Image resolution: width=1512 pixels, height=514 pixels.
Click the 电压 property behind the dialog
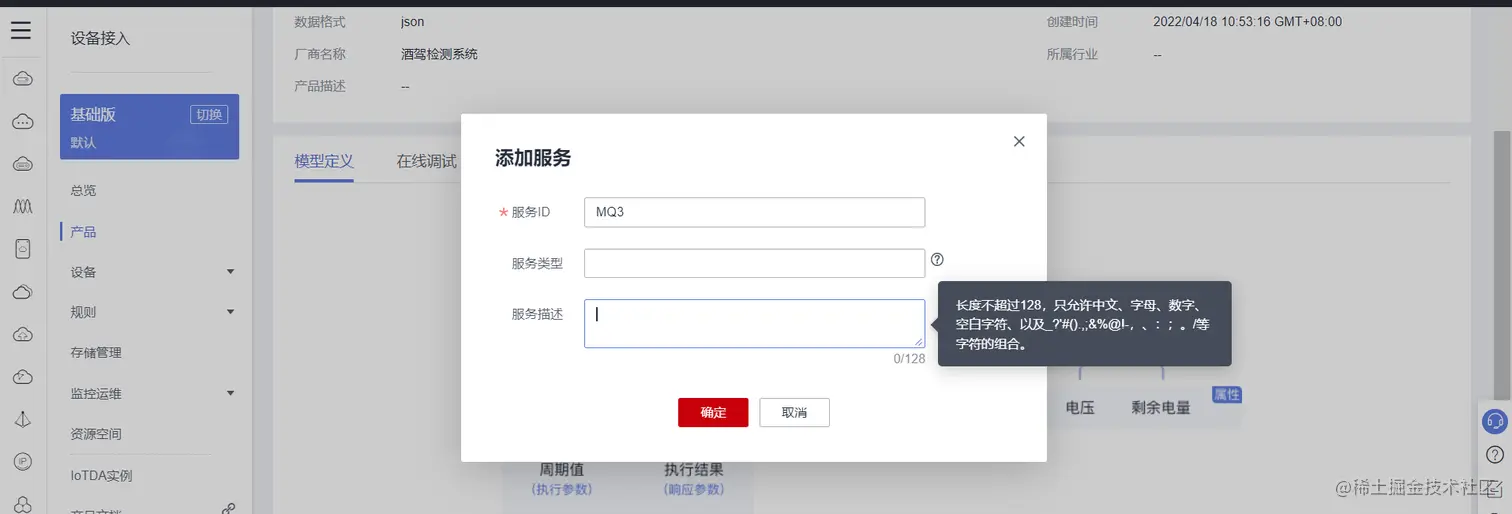tap(1080, 407)
